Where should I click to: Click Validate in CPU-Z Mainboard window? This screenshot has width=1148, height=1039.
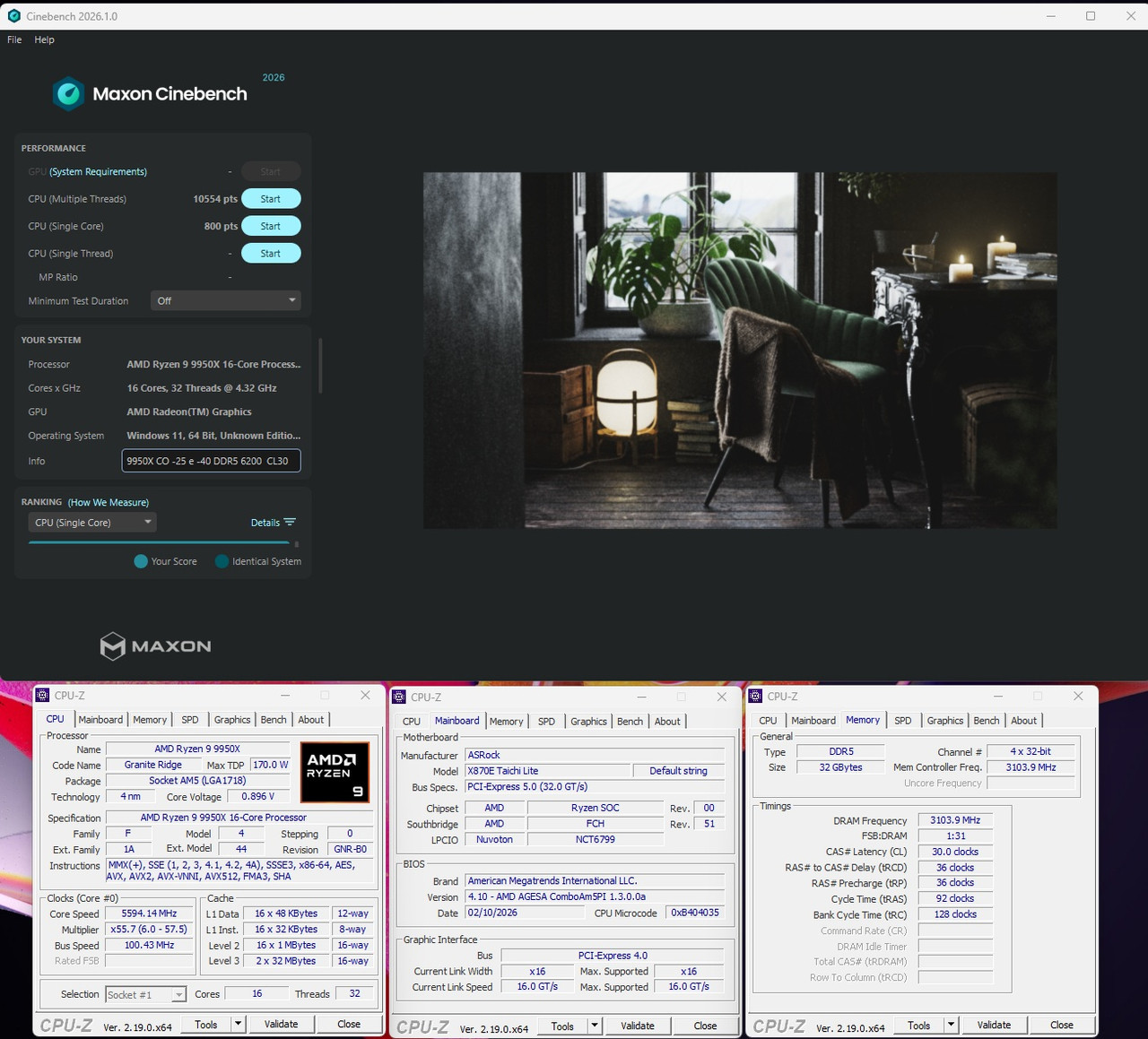click(x=638, y=1026)
